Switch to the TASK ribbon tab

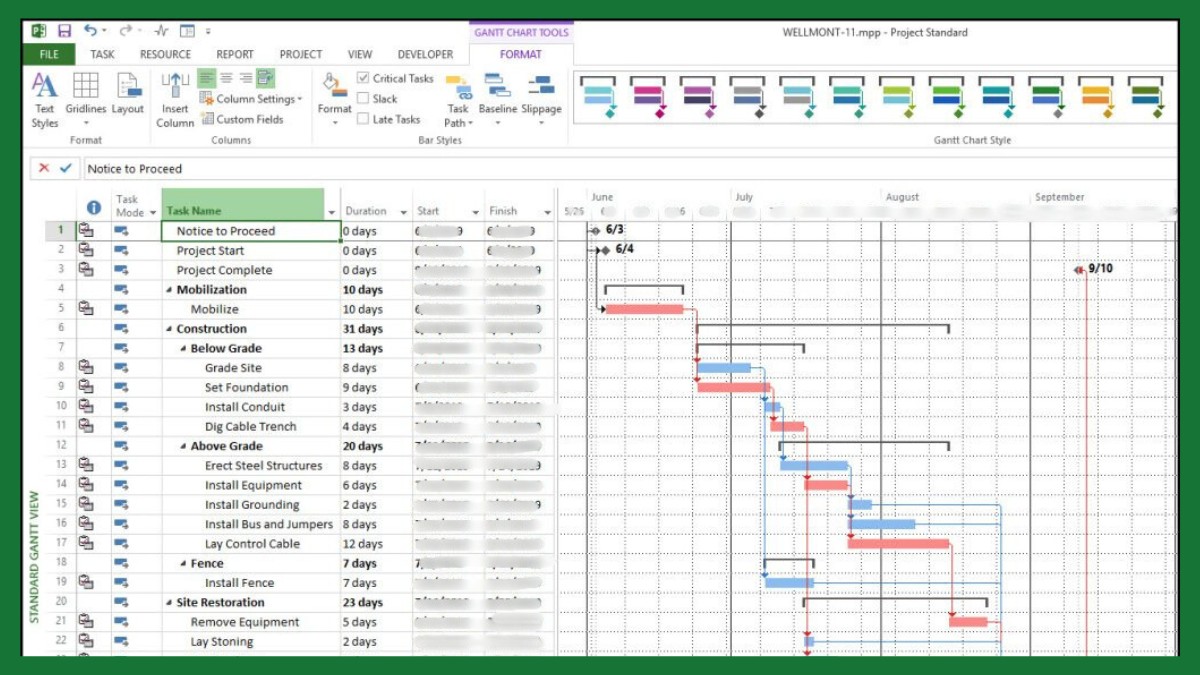[102, 54]
